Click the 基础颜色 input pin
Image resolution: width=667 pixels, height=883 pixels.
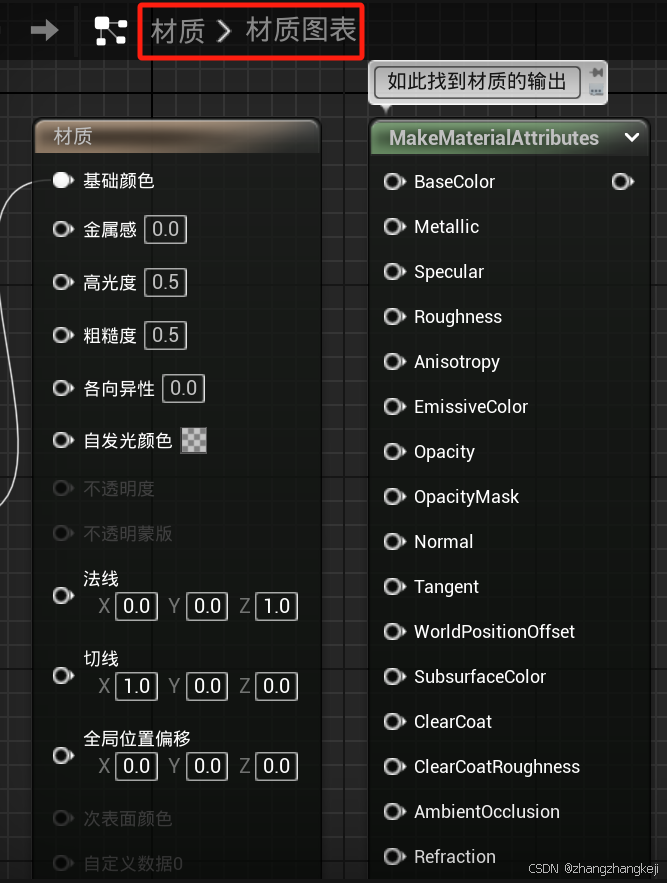coord(63,181)
